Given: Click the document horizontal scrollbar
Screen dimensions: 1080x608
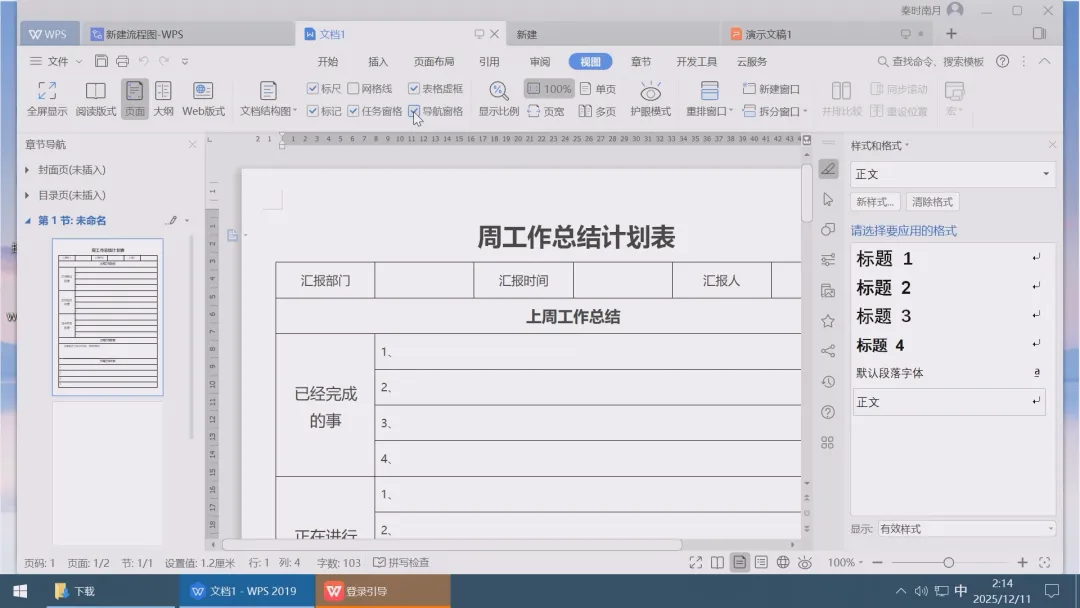Looking at the screenshot, I should 452,544.
